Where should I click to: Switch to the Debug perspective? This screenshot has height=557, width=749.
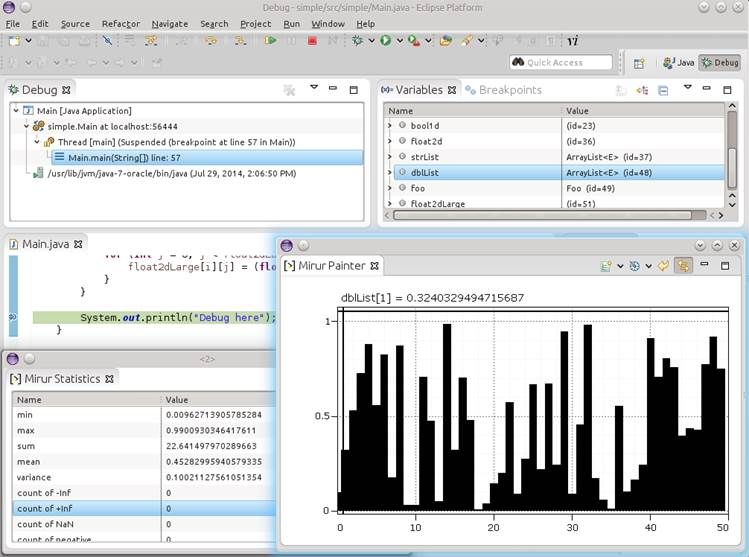719,62
